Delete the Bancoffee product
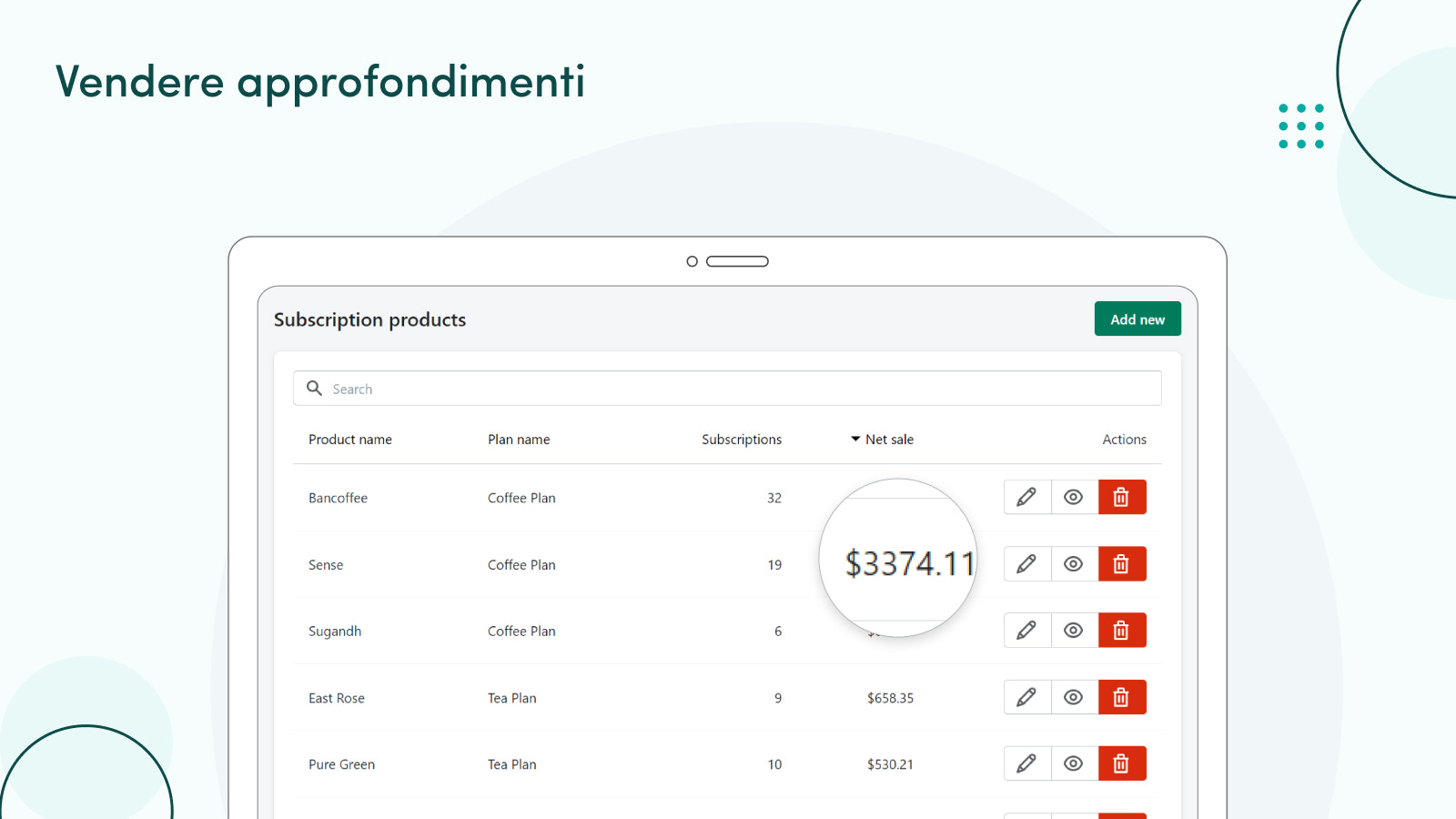1456x819 pixels. [x=1122, y=497]
